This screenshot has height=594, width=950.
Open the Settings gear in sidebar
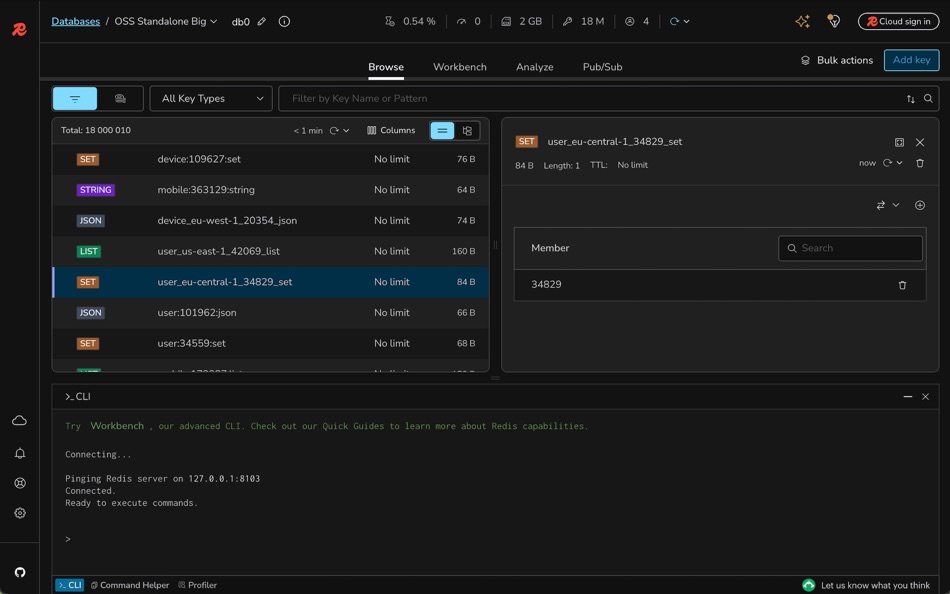(x=20, y=513)
